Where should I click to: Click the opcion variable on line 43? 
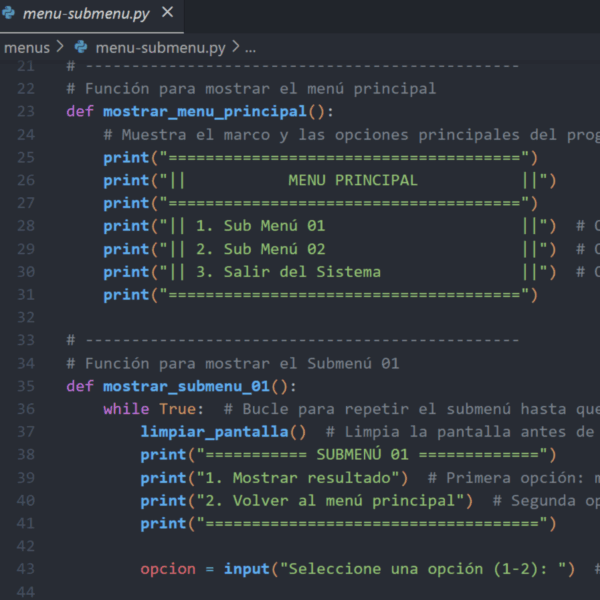pos(168,569)
